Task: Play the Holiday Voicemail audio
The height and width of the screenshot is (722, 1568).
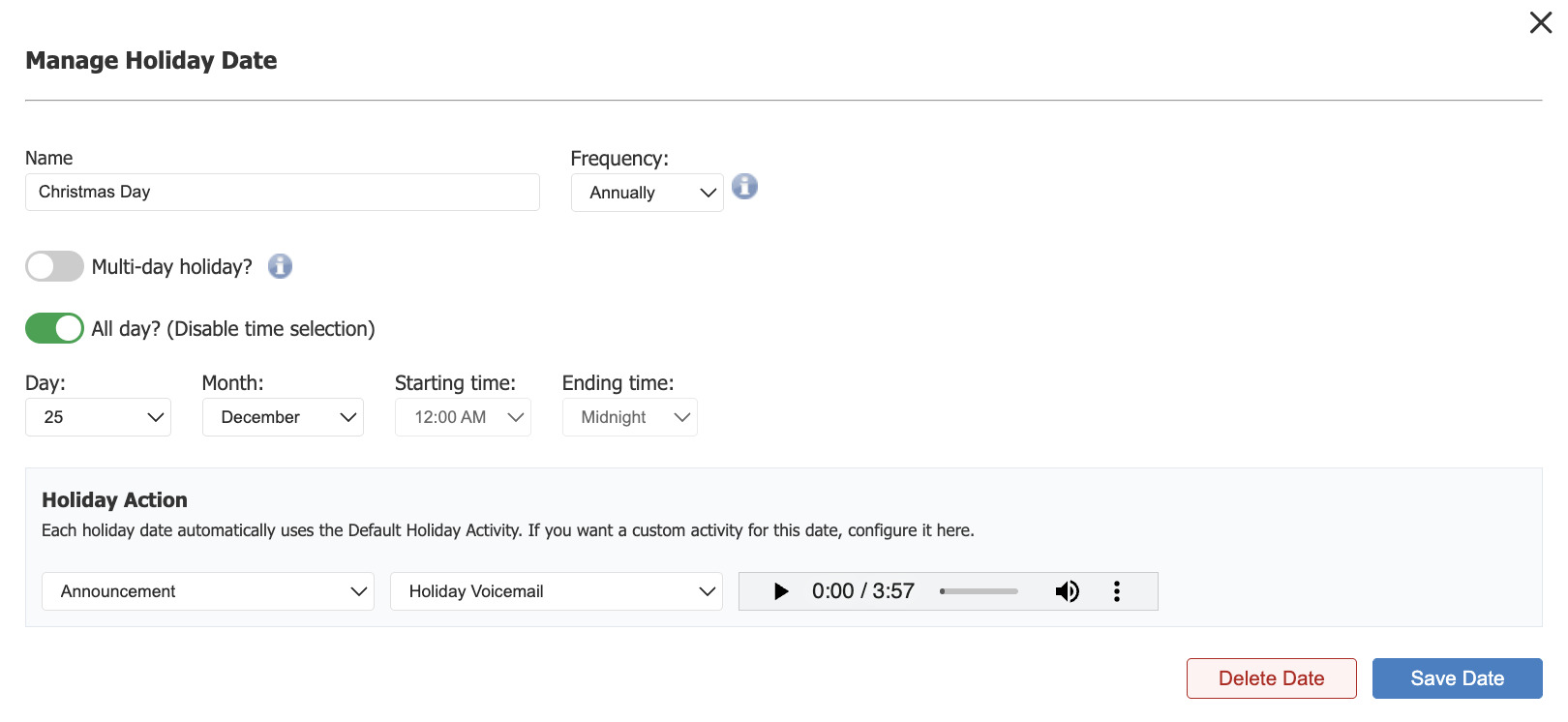Action: [781, 591]
